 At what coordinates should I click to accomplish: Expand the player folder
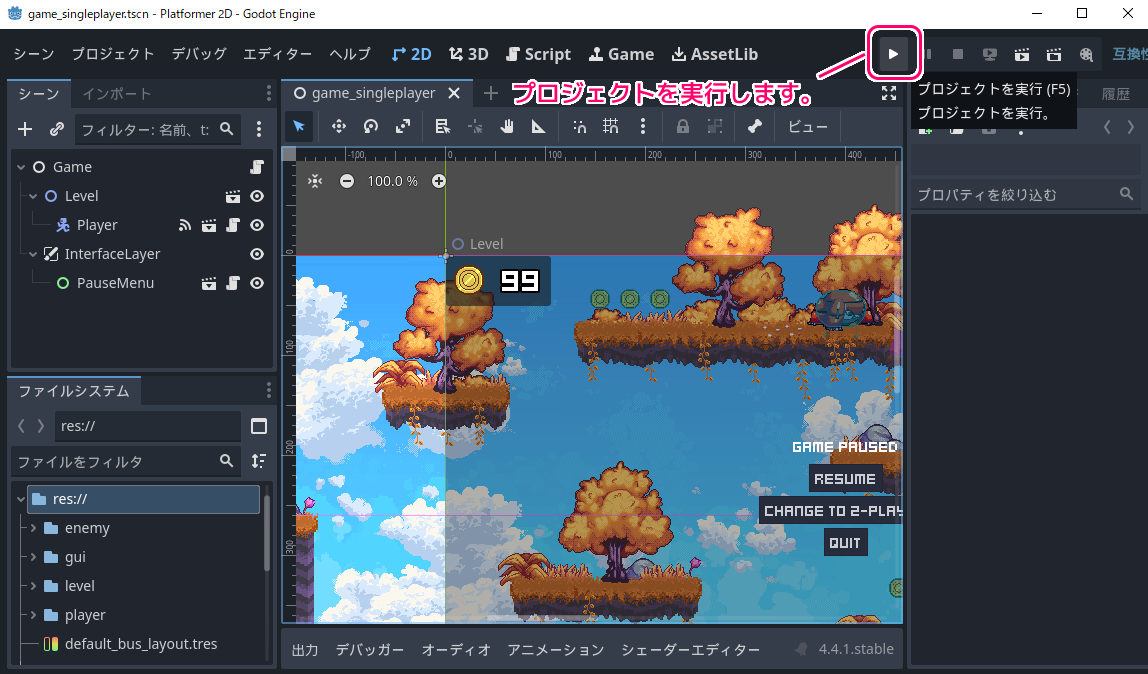tap(33, 615)
